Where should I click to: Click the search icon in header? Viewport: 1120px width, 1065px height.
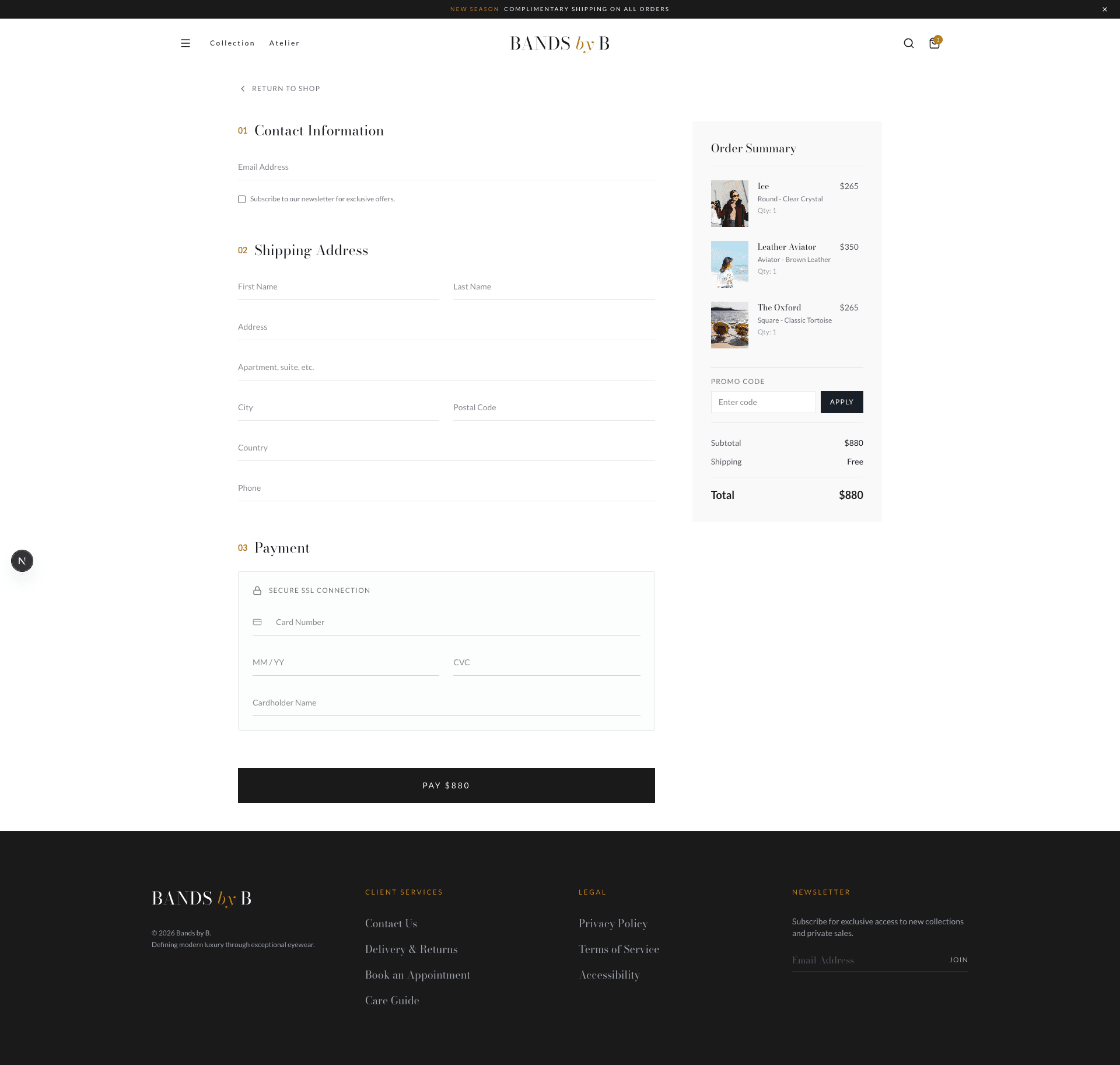point(908,43)
